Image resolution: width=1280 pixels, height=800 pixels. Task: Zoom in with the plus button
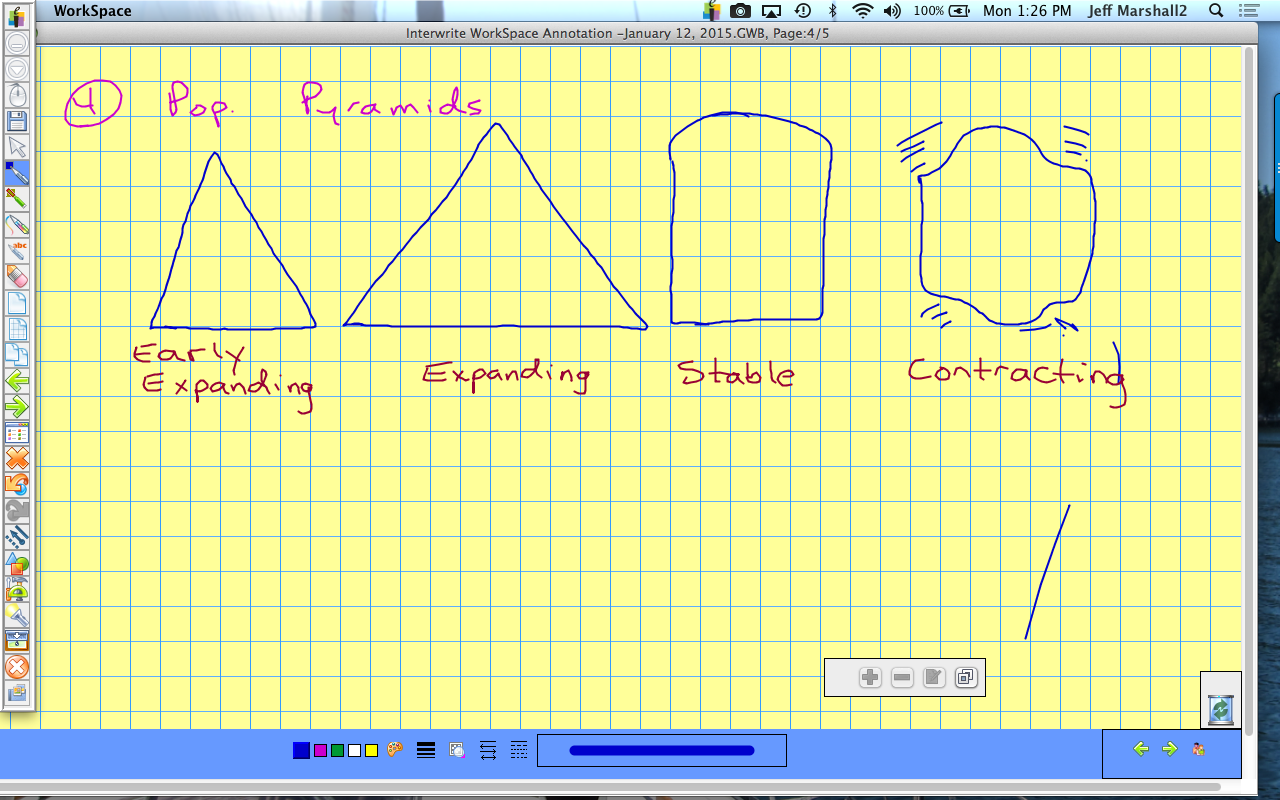tap(870, 677)
